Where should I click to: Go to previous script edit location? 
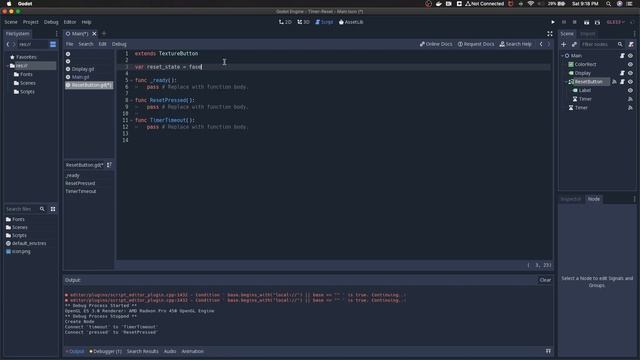[541, 44]
